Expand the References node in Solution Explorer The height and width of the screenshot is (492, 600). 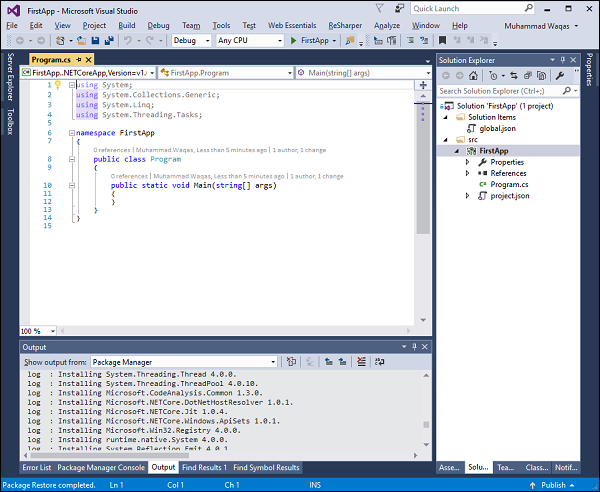(x=467, y=173)
